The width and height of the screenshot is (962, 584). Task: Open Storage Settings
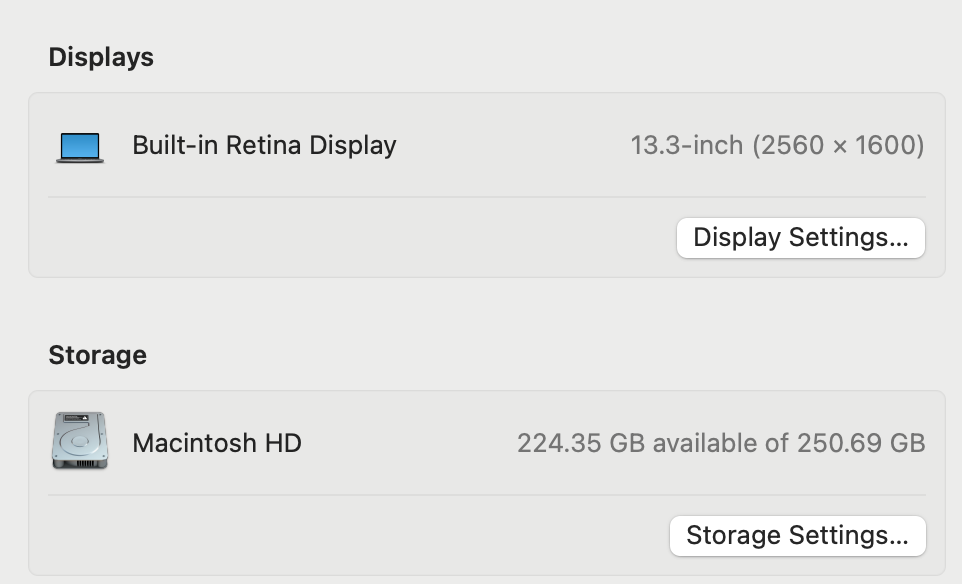click(x=798, y=535)
